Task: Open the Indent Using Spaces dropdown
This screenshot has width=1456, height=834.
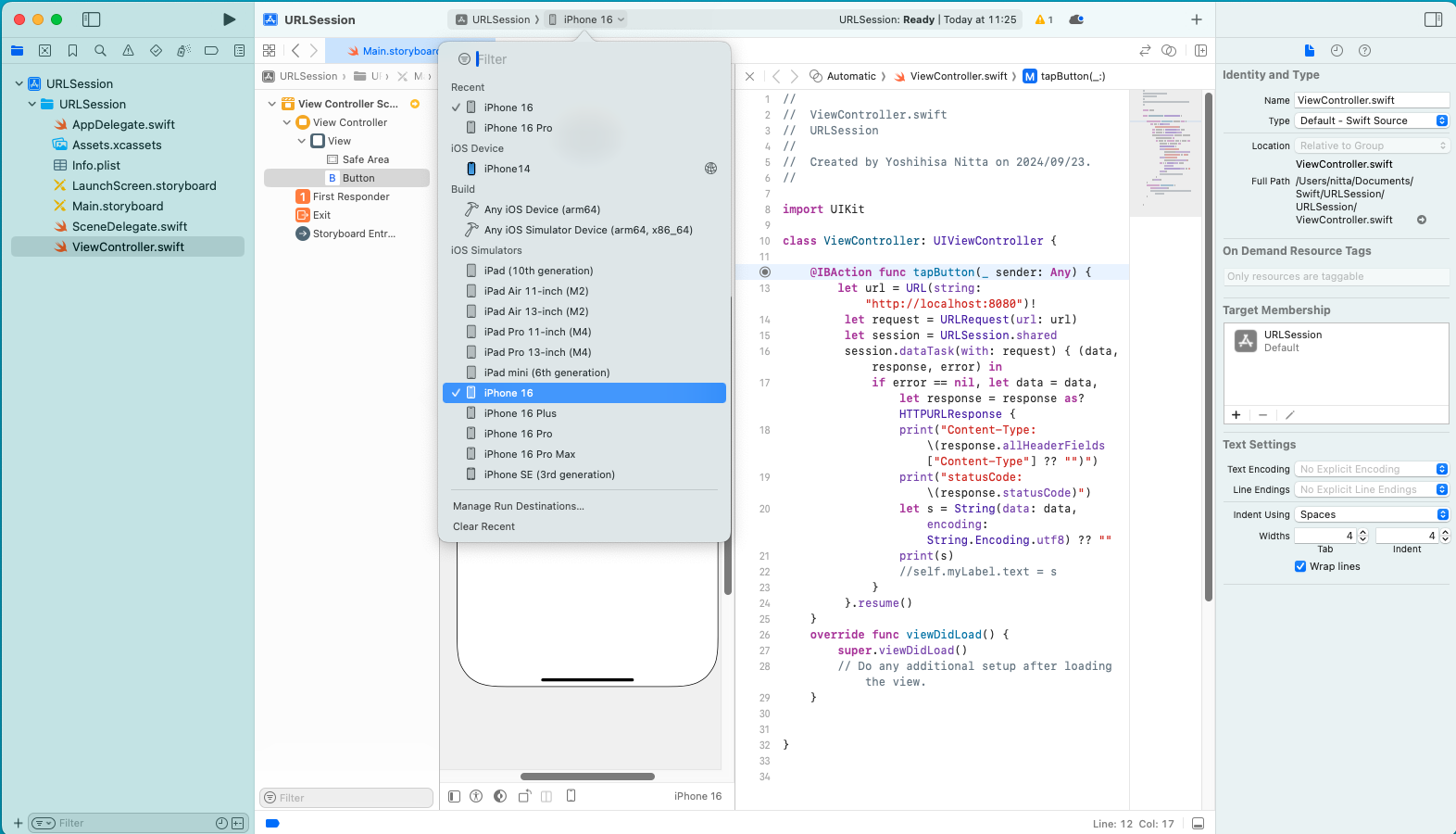Action: (1371, 514)
